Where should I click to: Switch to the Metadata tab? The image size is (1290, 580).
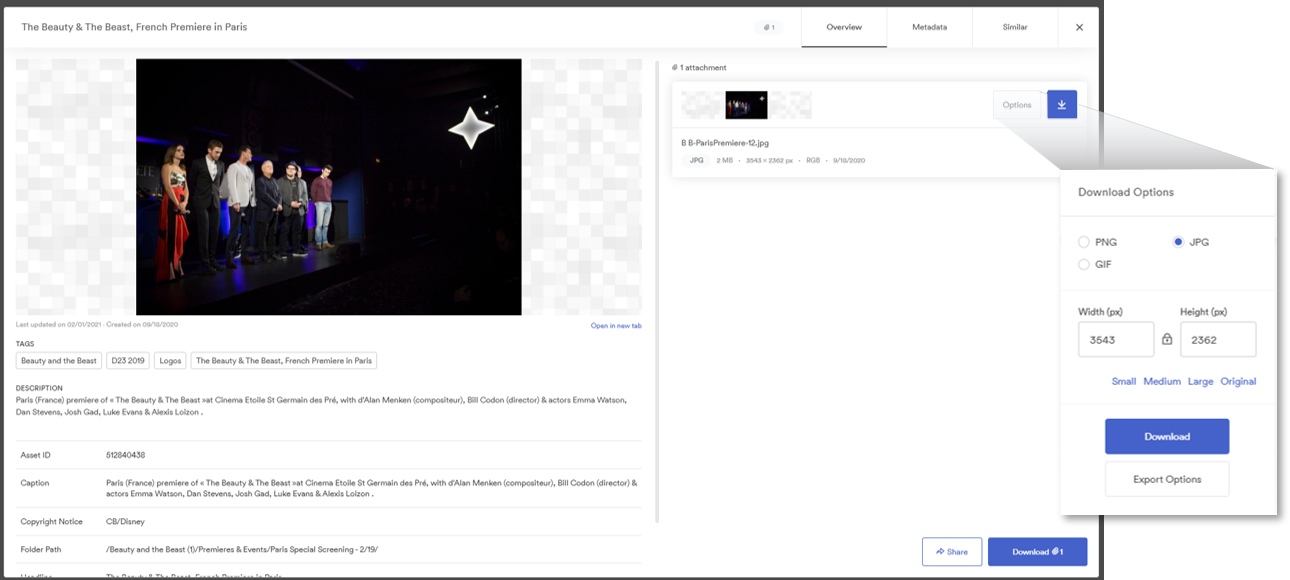pyautogui.click(x=929, y=27)
